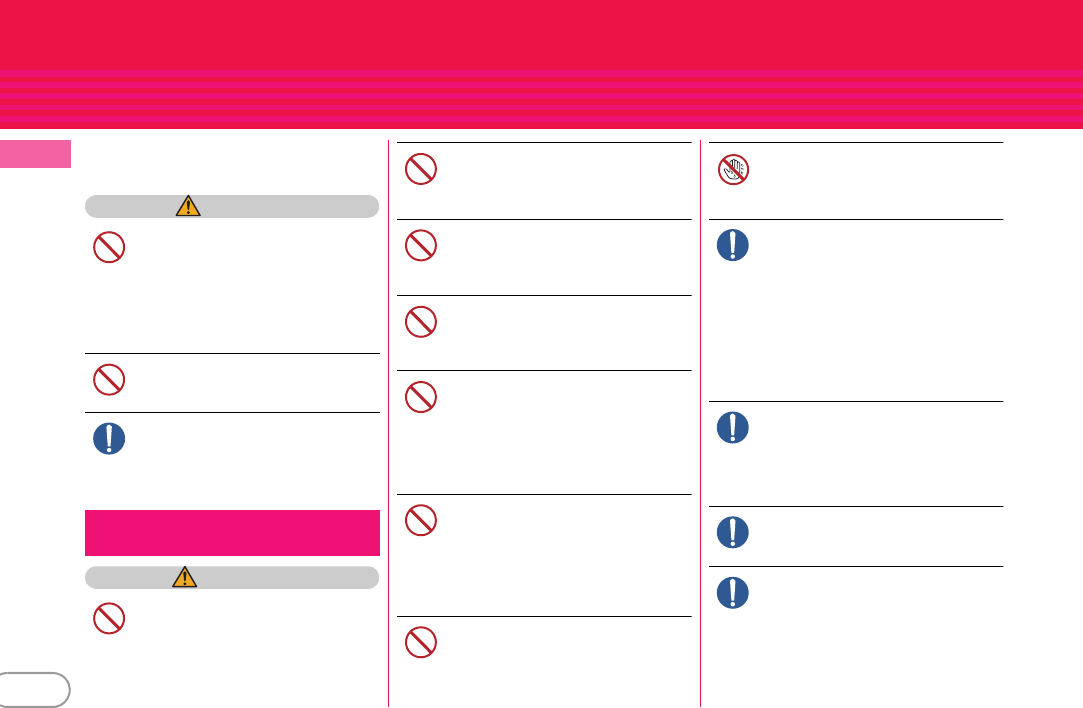Viewport: 1083px width, 708px height.
Task: Select the pink tab at the left page edge
Action: point(35,154)
